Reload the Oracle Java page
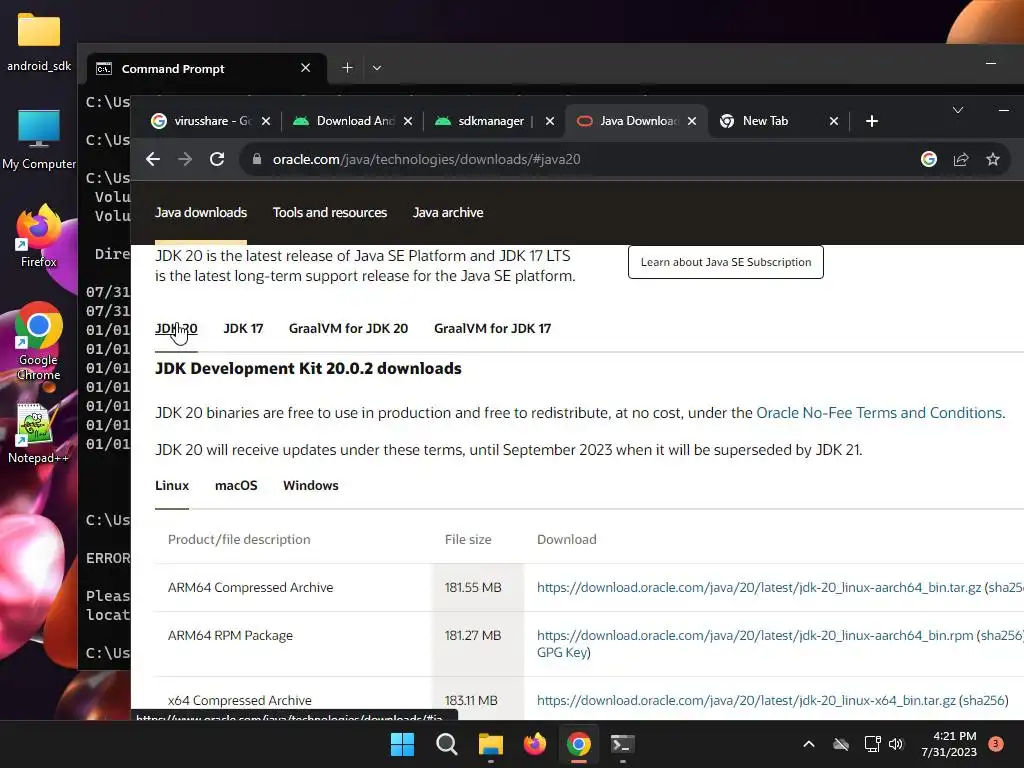The width and height of the screenshot is (1024, 768). [x=217, y=159]
